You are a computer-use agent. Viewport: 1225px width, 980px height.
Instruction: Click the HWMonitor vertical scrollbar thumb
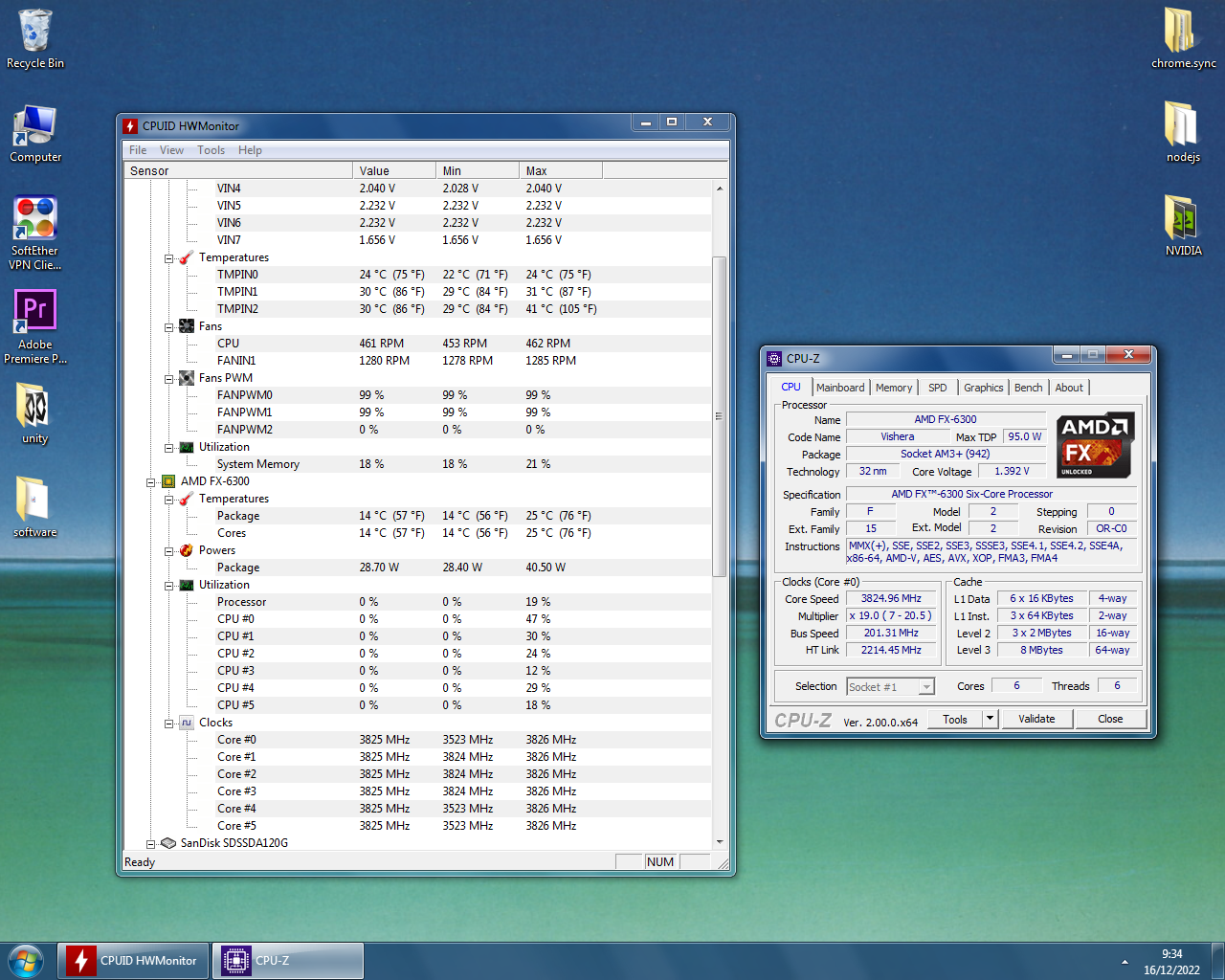719,416
